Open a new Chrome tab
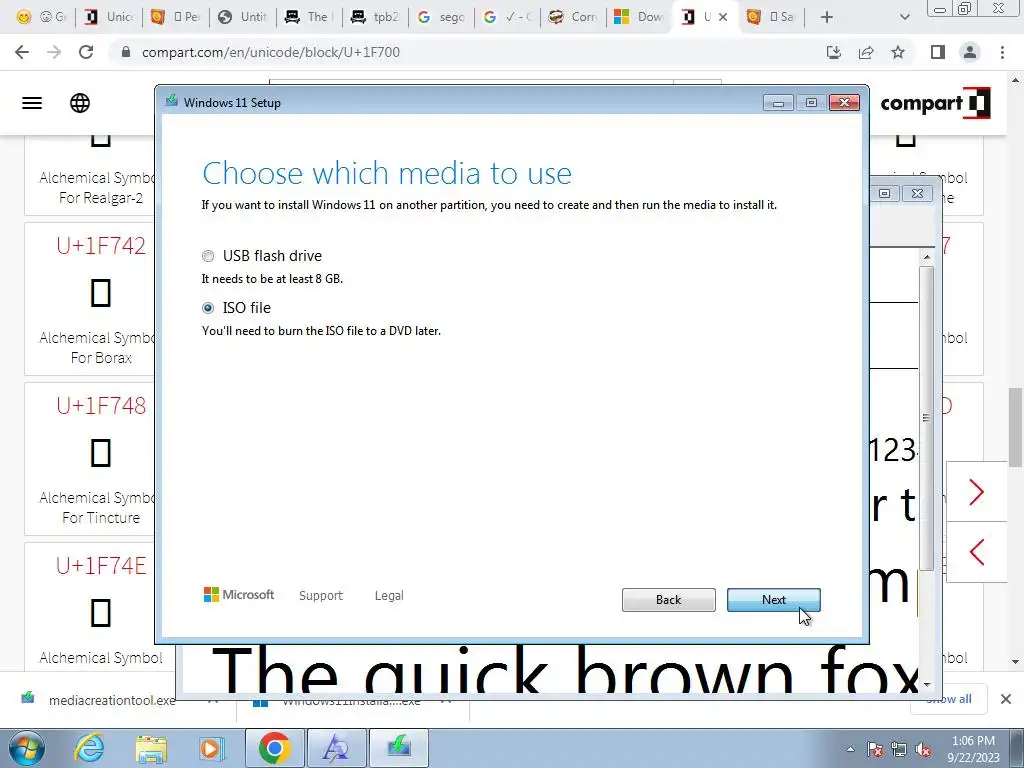The height and width of the screenshot is (768, 1024). click(827, 17)
